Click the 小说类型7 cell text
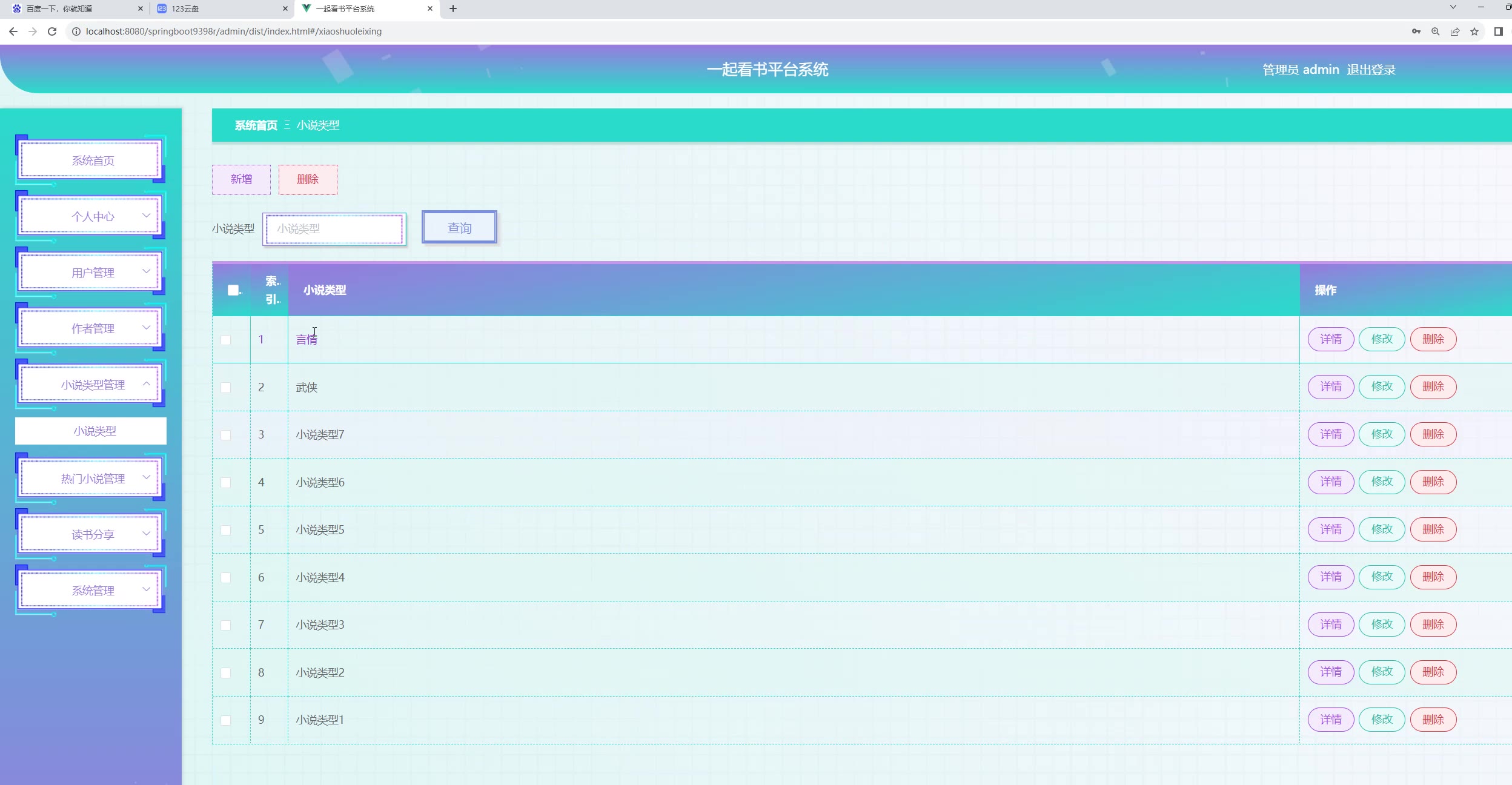Image resolution: width=1512 pixels, height=785 pixels. 320,435
